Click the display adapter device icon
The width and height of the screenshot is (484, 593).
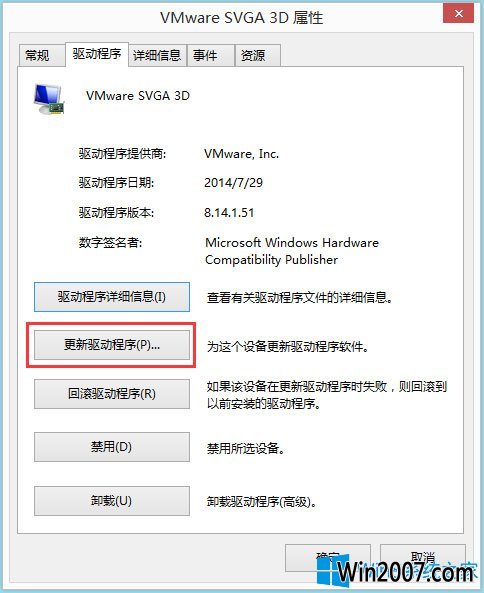(x=49, y=99)
